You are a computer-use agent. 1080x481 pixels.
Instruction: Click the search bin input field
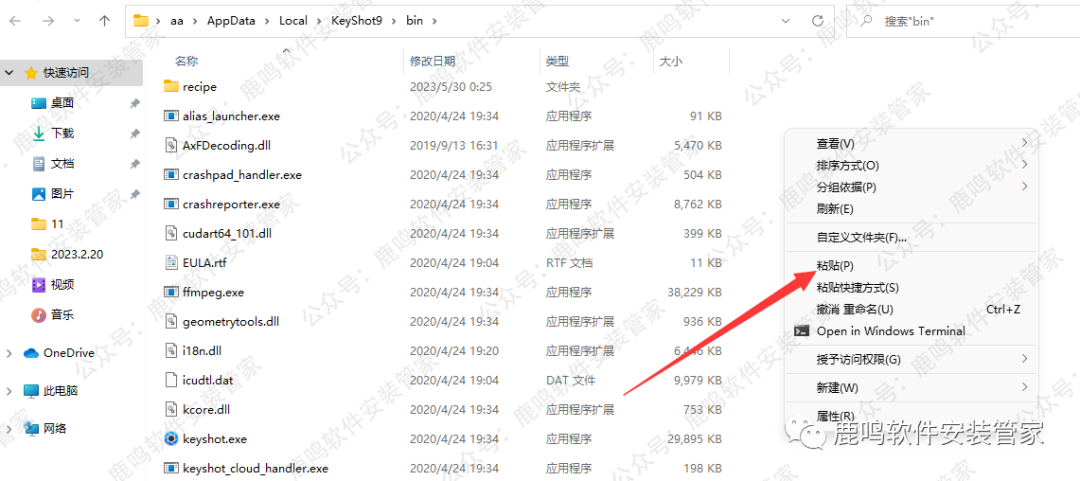point(960,20)
